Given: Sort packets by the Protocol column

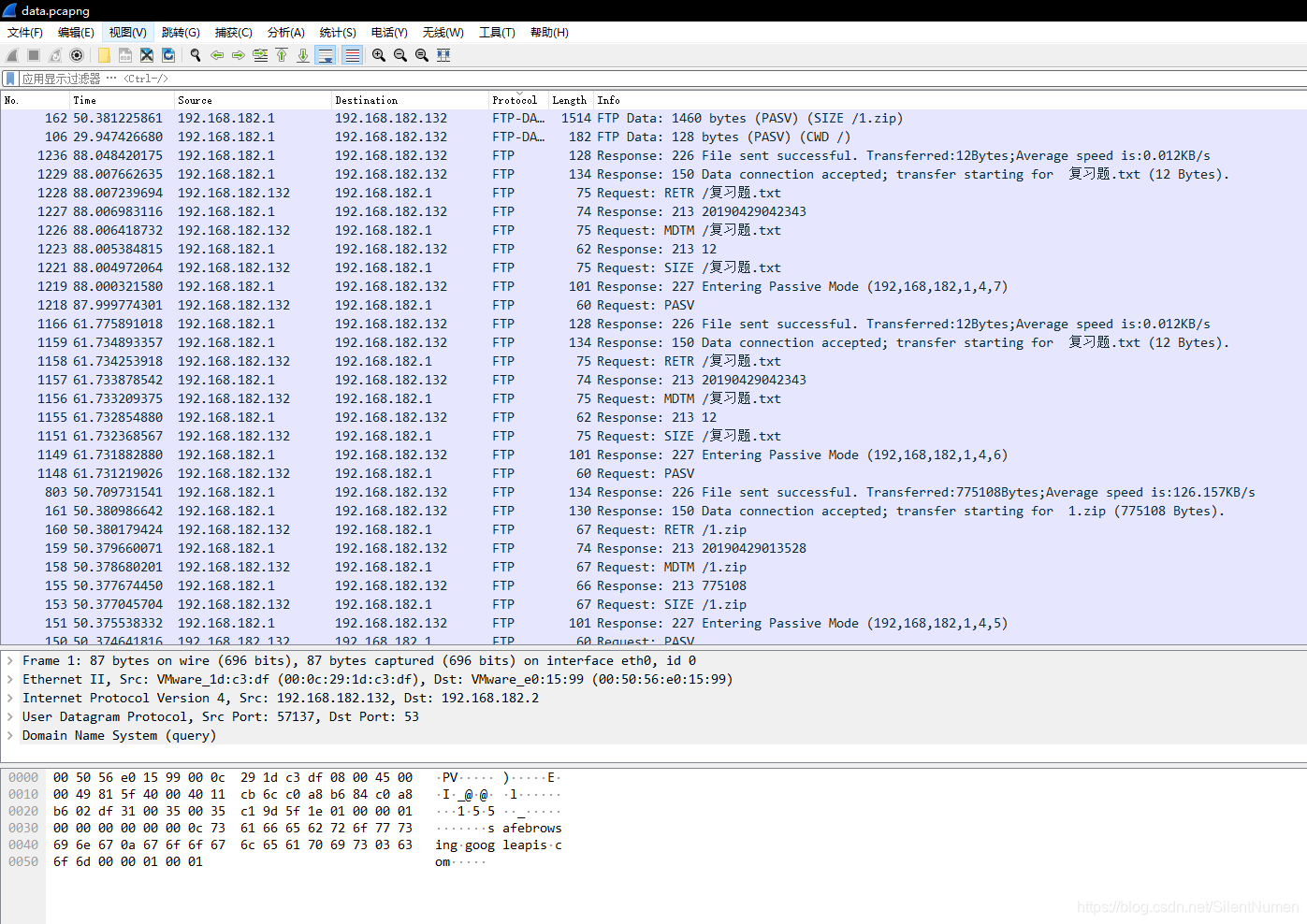Looking at the screenshot, I should [519, 100].
